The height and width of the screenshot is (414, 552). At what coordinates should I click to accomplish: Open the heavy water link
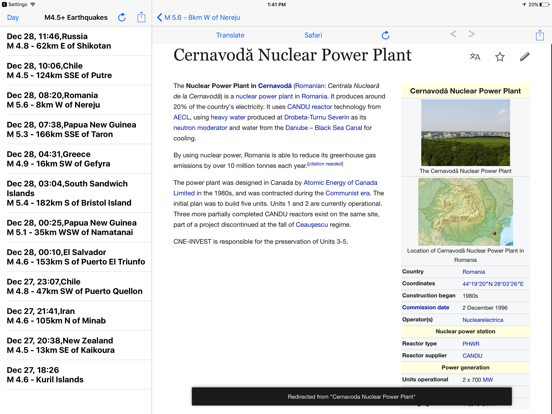(x=228, y=117)
